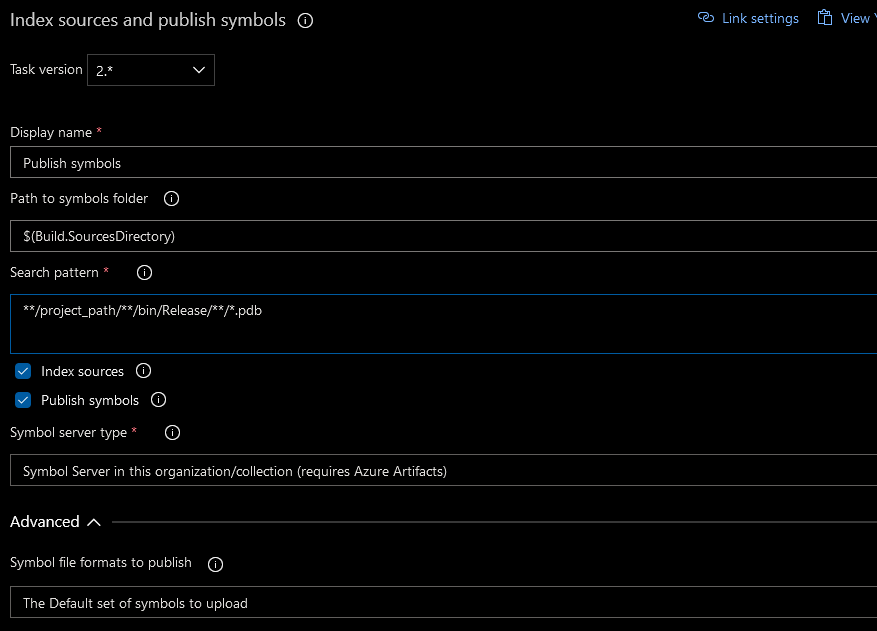Screen dimensions: 877x631
Task: Show info for Index sources option
Action: pos(143,371)
